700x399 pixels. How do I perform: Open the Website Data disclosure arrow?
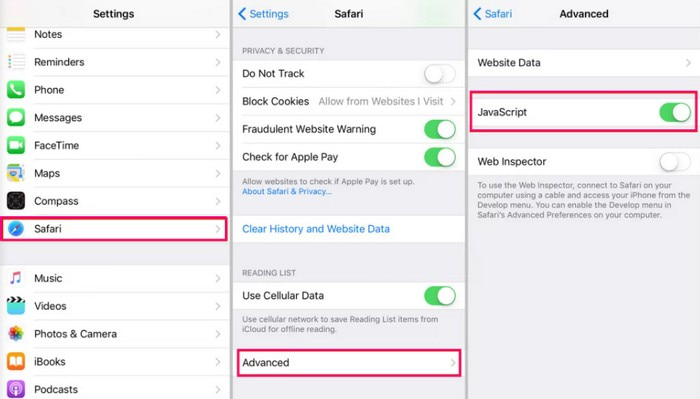coord(688,63)
